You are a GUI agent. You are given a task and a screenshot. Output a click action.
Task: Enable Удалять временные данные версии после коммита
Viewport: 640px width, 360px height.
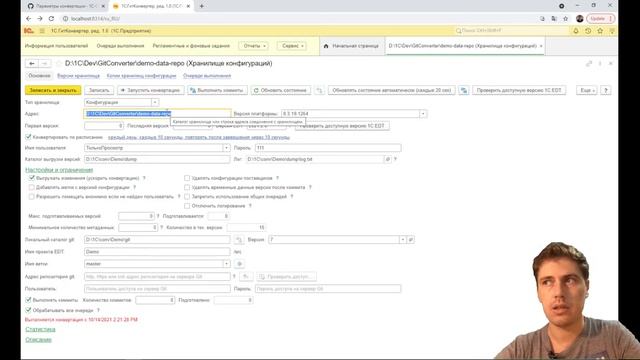(187, 187)
